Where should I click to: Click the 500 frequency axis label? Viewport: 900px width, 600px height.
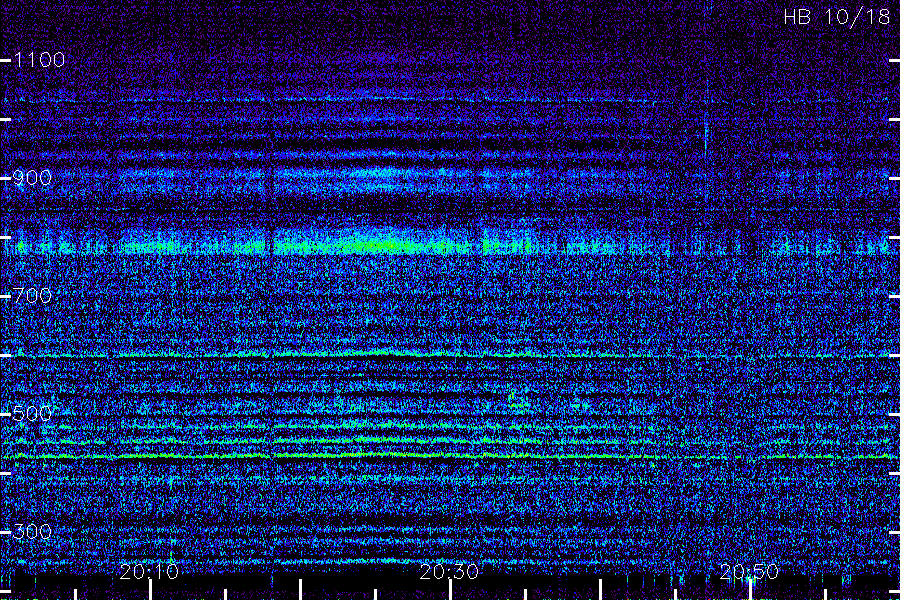point(33,414)
